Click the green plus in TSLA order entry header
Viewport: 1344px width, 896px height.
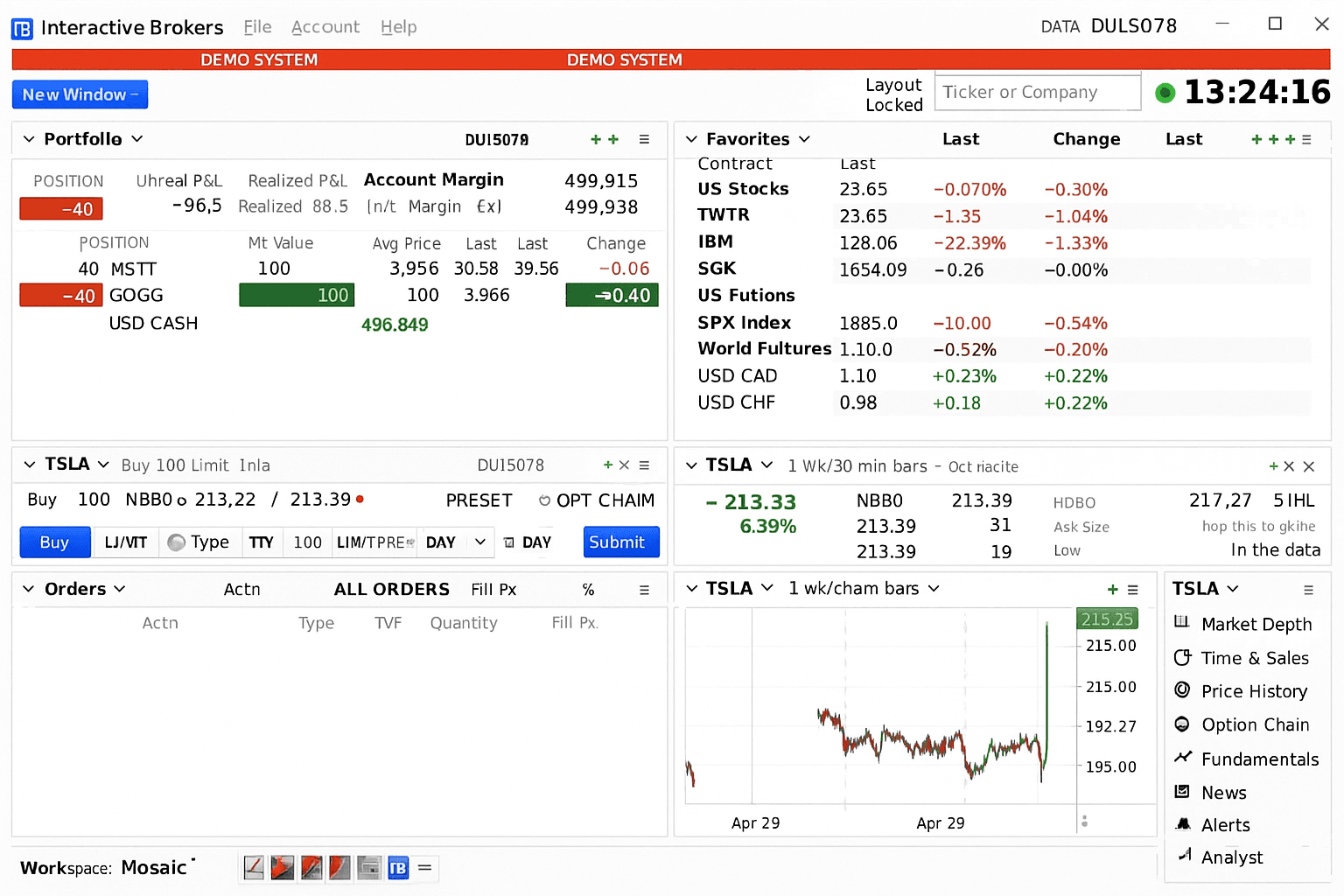608,465
